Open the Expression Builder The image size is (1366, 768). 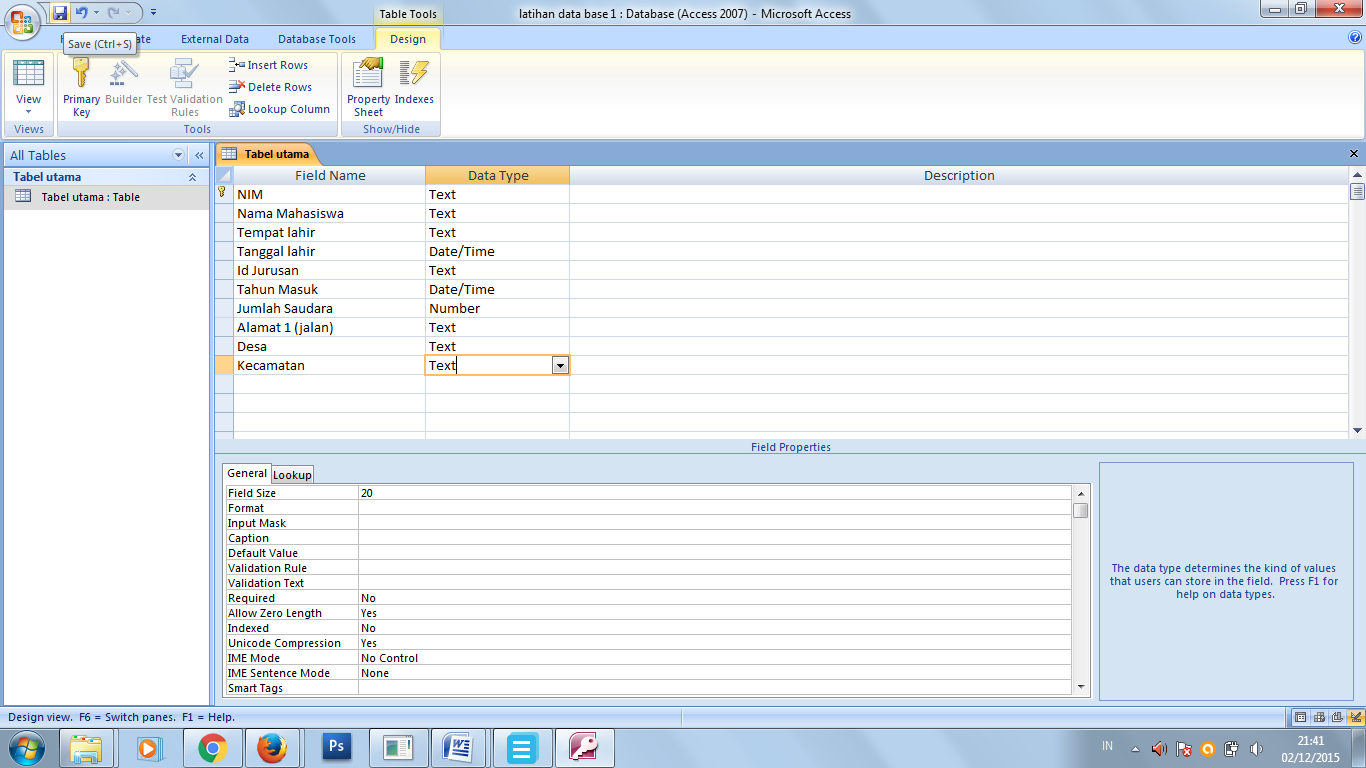[122, 85]
